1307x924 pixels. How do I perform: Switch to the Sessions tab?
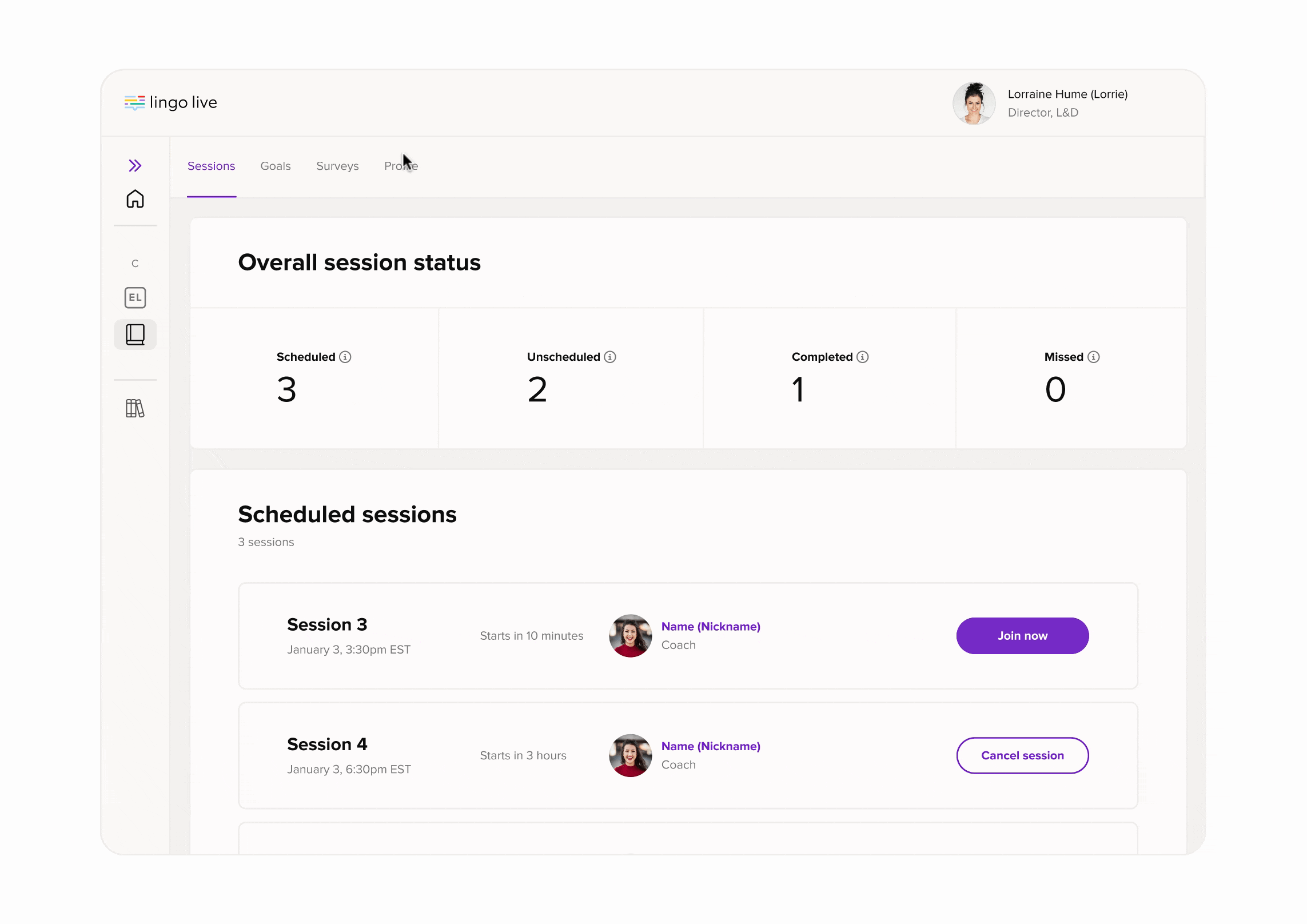[x=211, y=166]
